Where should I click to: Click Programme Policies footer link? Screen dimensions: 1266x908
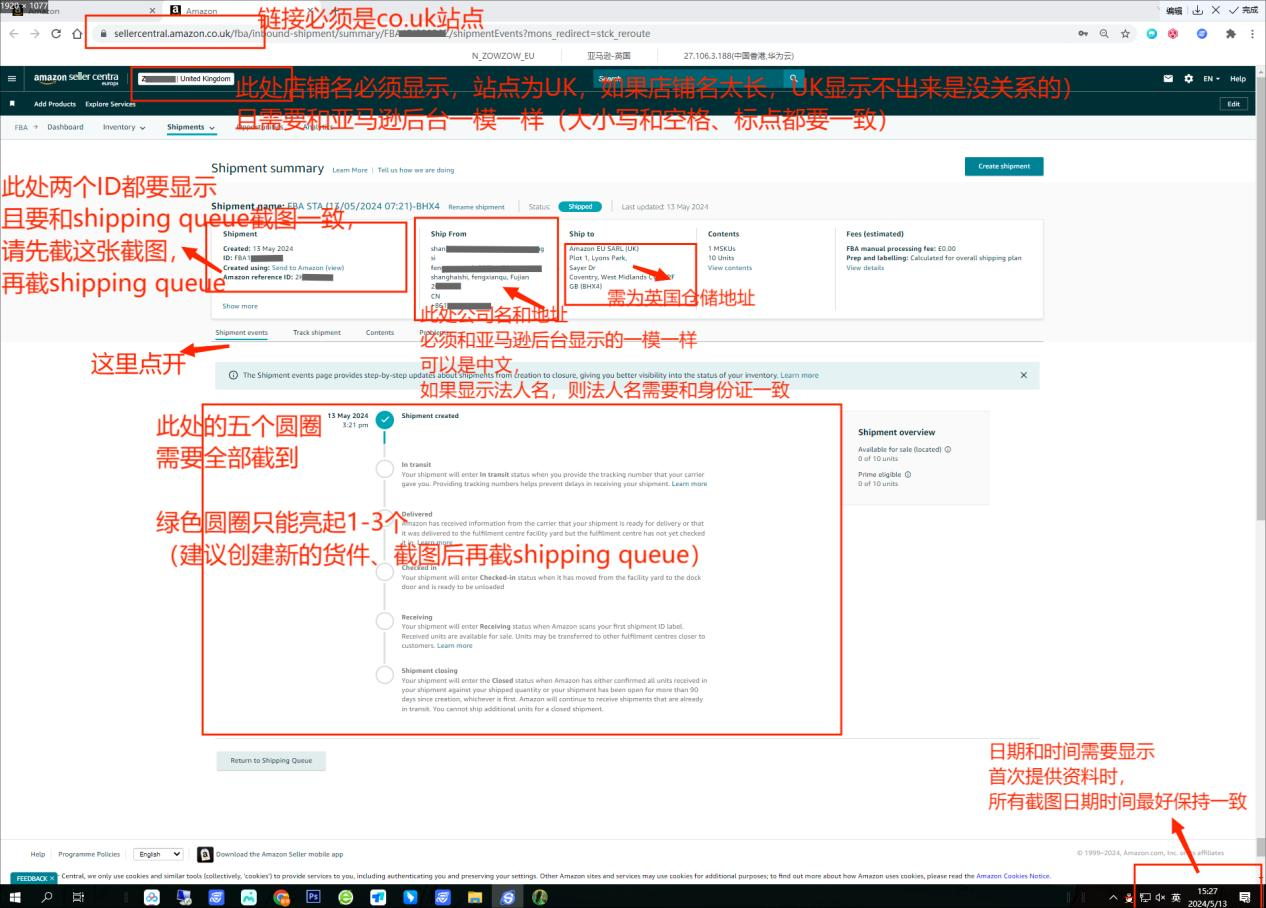tap(89, 854)
